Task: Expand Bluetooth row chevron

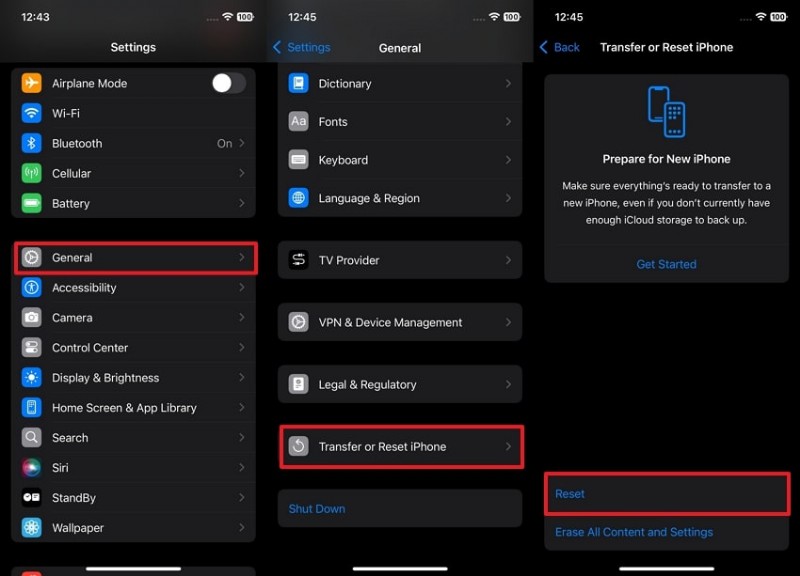Action: pyautogui.click(x=242, y=143)
